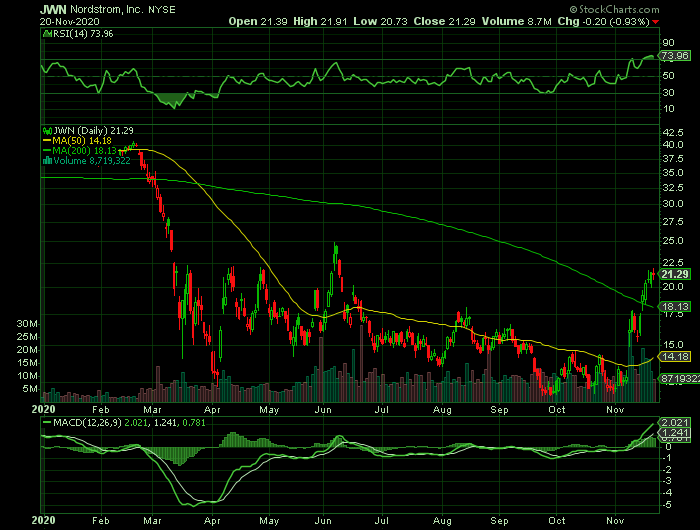Click the 1.241 MACD signal value tag

pyautogui.click(x=675, y=433)
